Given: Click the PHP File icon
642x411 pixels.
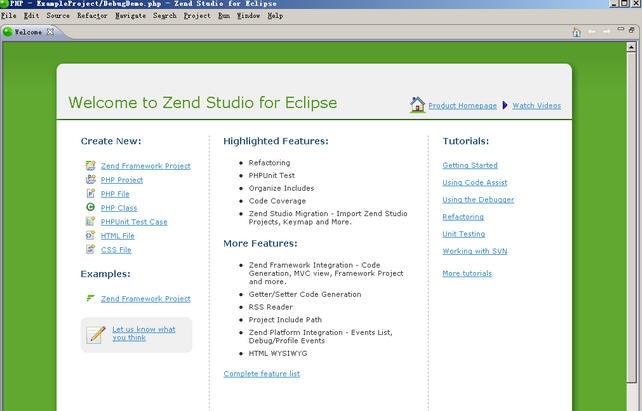Looking at the screenshot, I should (90, 193).
